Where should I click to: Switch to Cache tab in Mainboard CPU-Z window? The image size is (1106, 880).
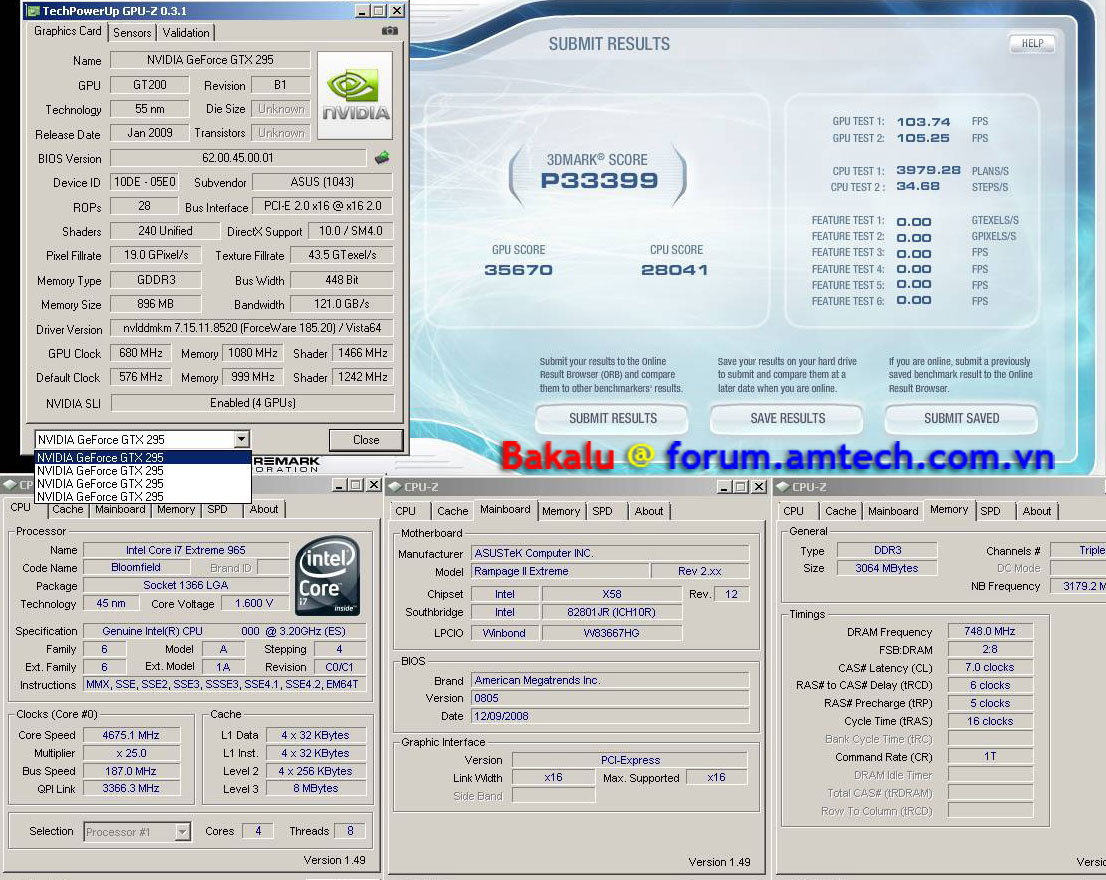coord(452,511)
